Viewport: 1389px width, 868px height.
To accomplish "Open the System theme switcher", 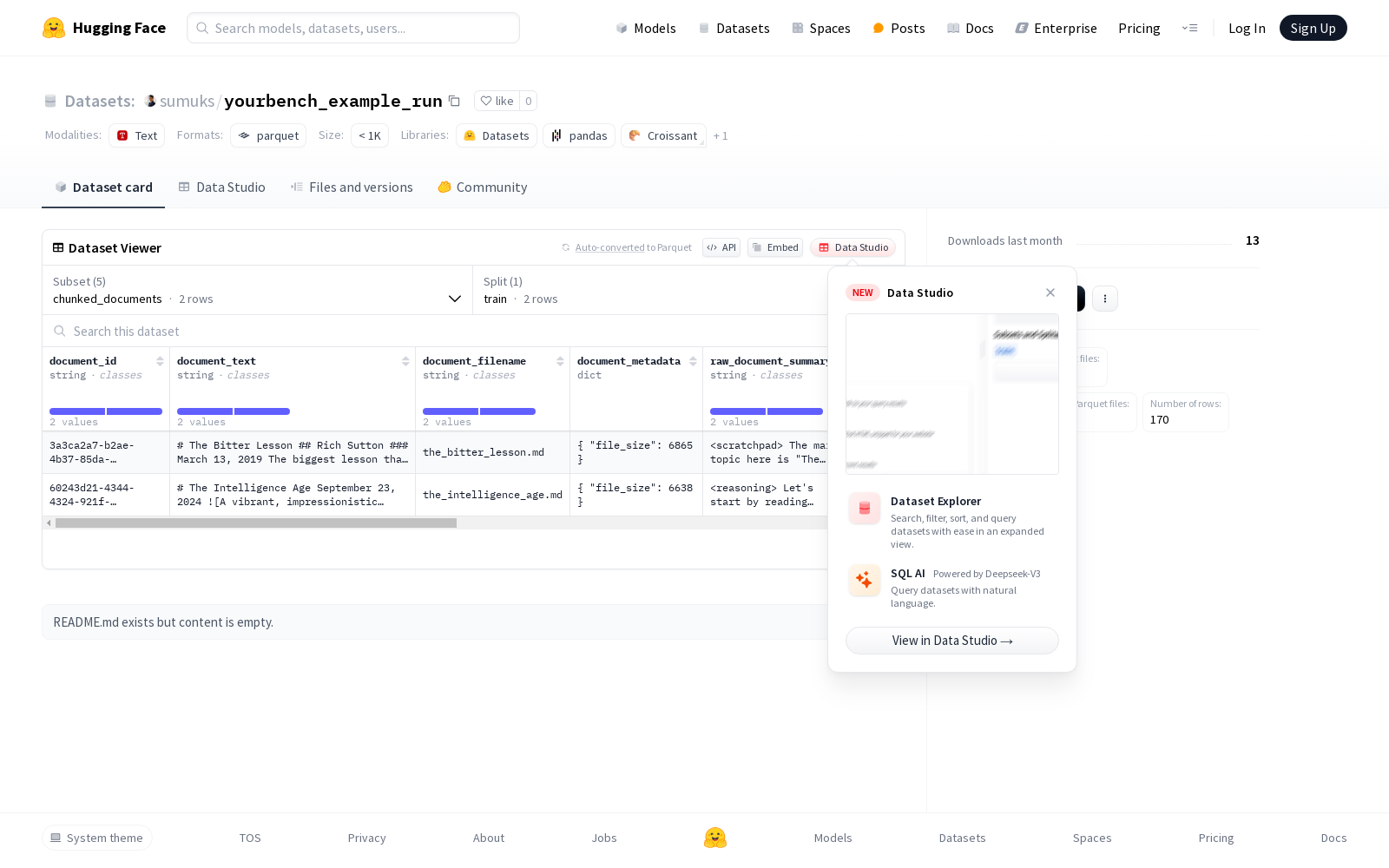I will click(x=97, y=838).
